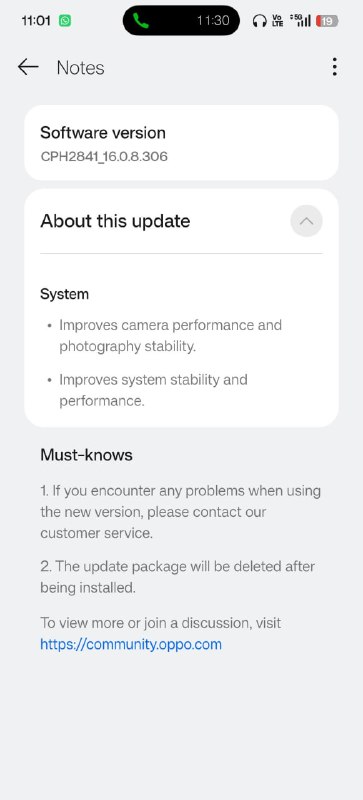Tap the system stability improvement note
Screen dimensions: 363x800
pyautogui.click(x=153, y=390)
